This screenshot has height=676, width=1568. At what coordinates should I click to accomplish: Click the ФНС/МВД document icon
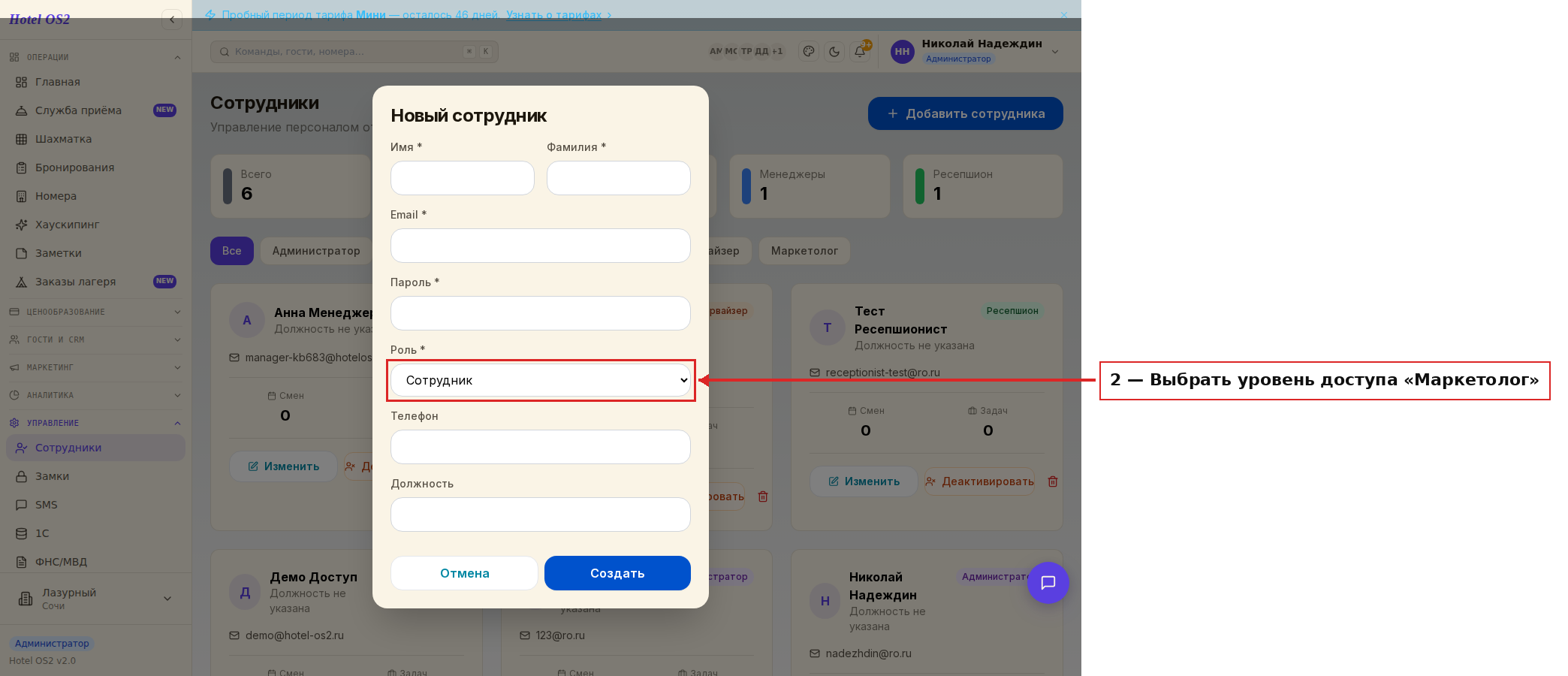(x=22, y=562)
